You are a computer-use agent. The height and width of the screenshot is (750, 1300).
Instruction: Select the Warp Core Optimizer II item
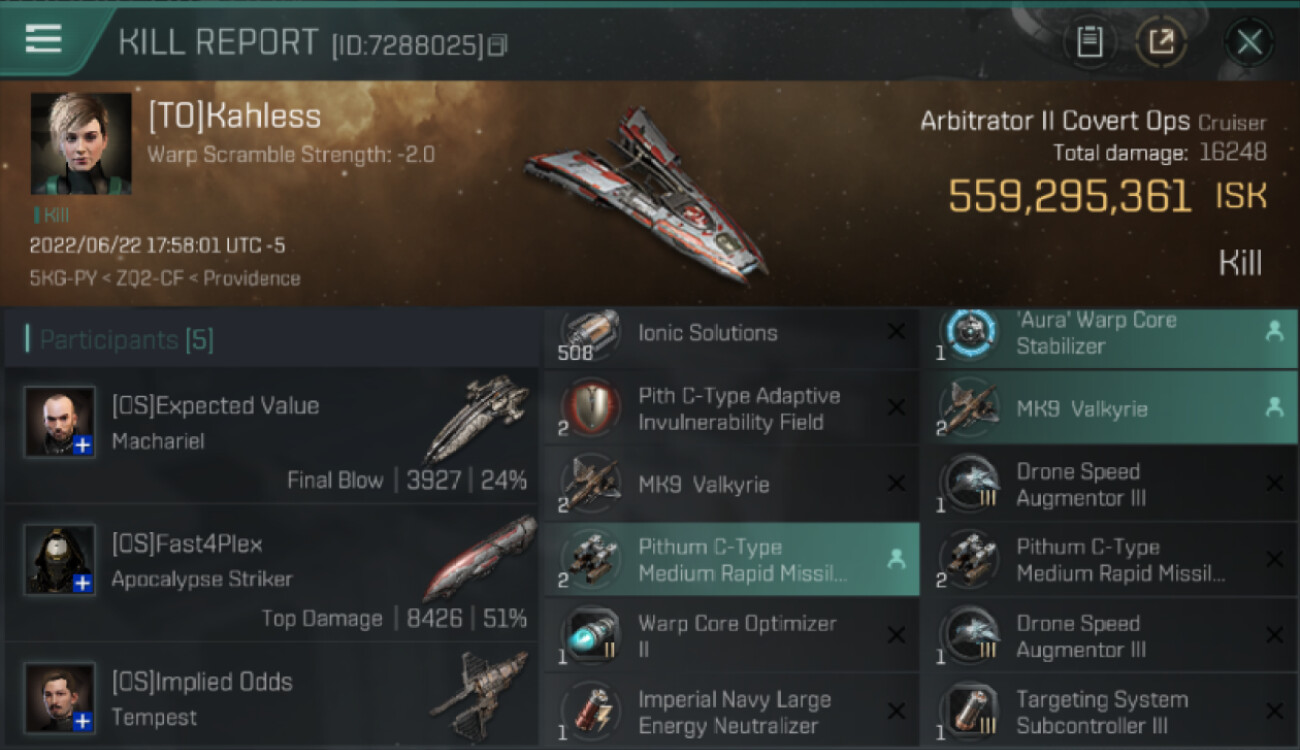pos(731,635)
